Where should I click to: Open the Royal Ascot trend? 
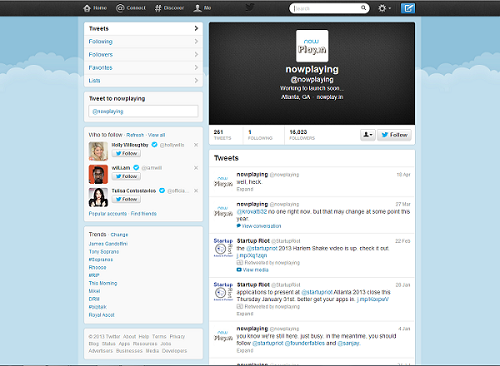(x=101, y=315)
